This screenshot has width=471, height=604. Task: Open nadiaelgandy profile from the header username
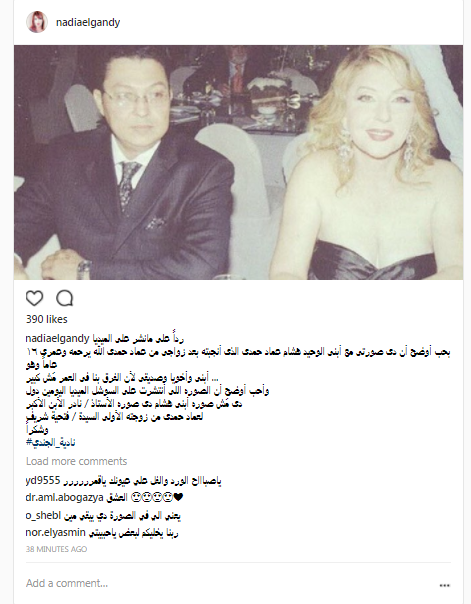pyautogui.click(x=88, y=22)
